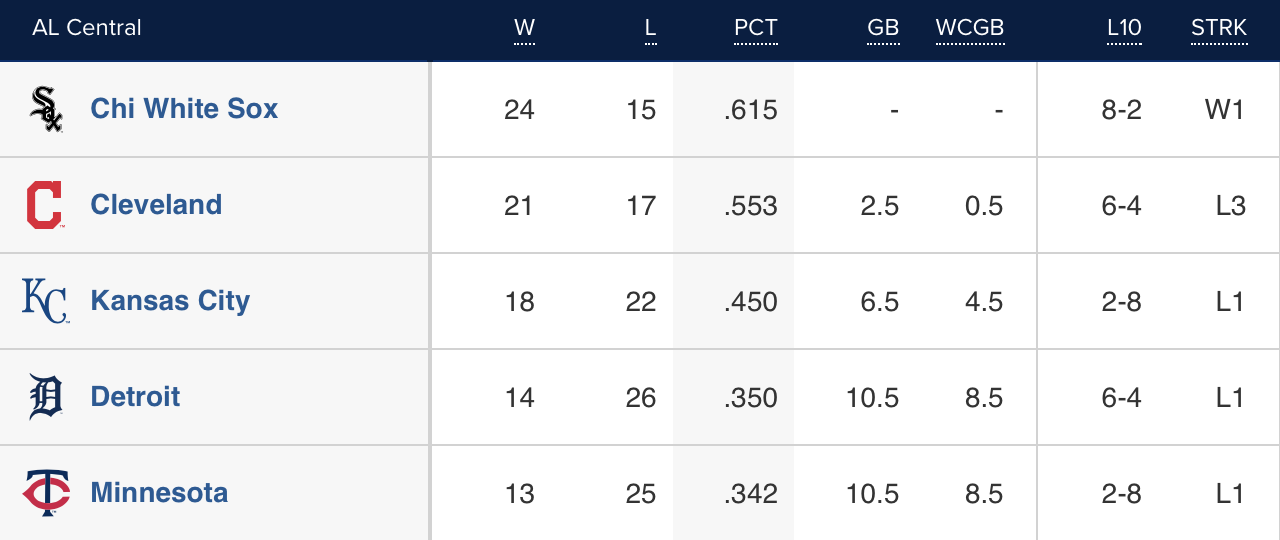Click the Detroit Tigers logo

[46, 397]
